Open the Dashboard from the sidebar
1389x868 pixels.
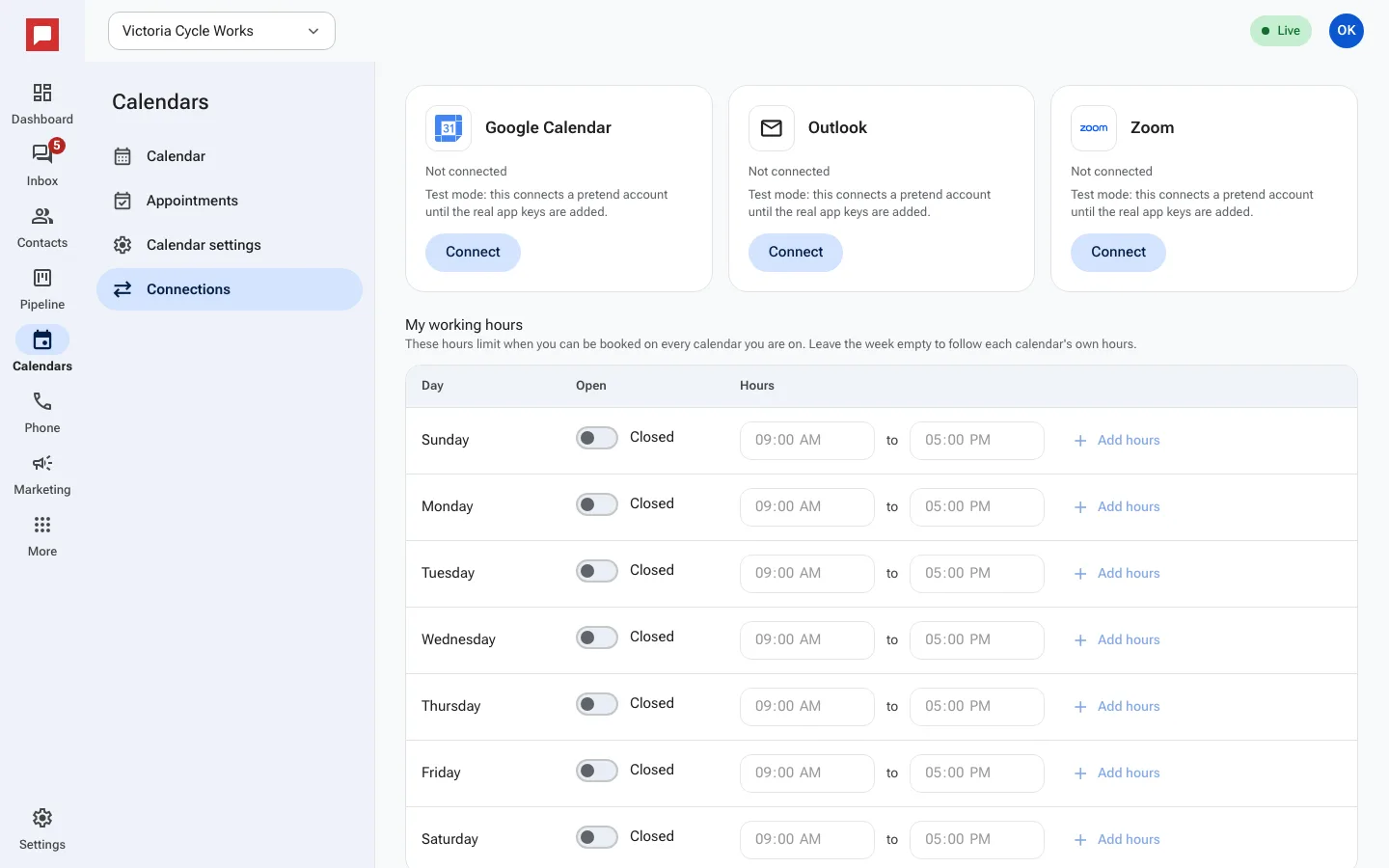[42, 104]
